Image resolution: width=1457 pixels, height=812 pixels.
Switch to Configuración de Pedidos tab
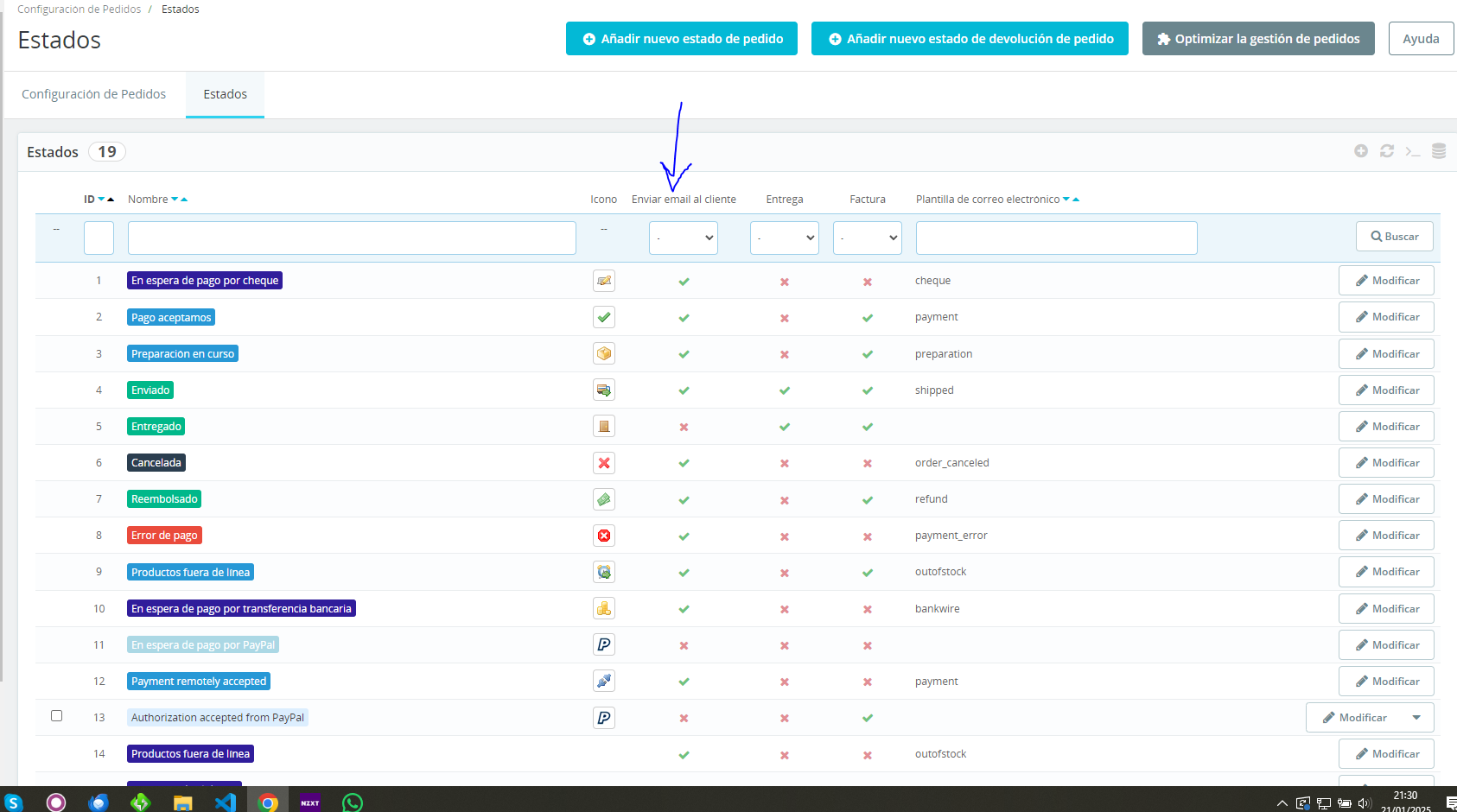click(94, 94)
